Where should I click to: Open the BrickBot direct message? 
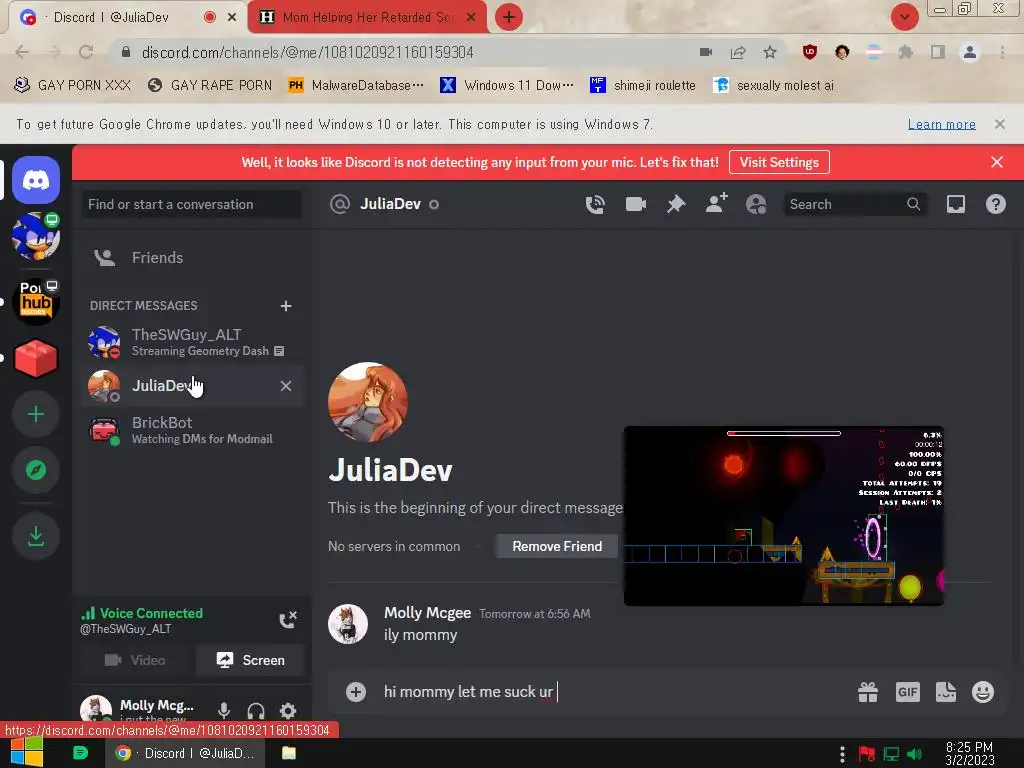coord(192,430)
